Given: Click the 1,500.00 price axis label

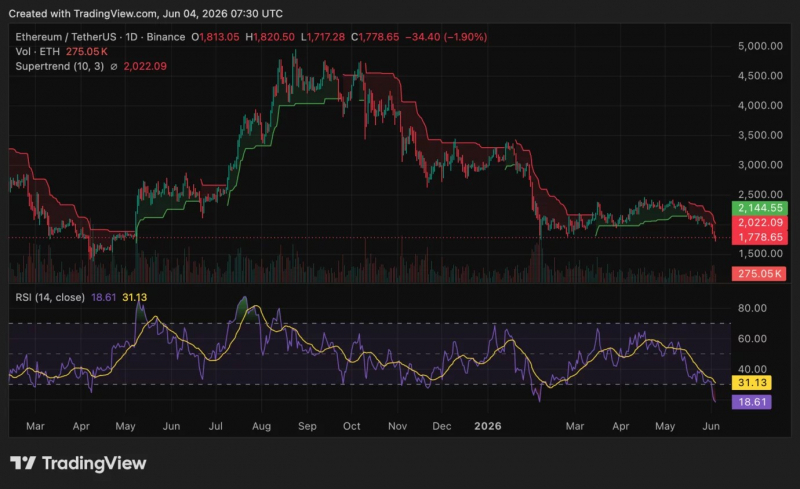Looking at the screenshot, I should [x=760, y=254].
